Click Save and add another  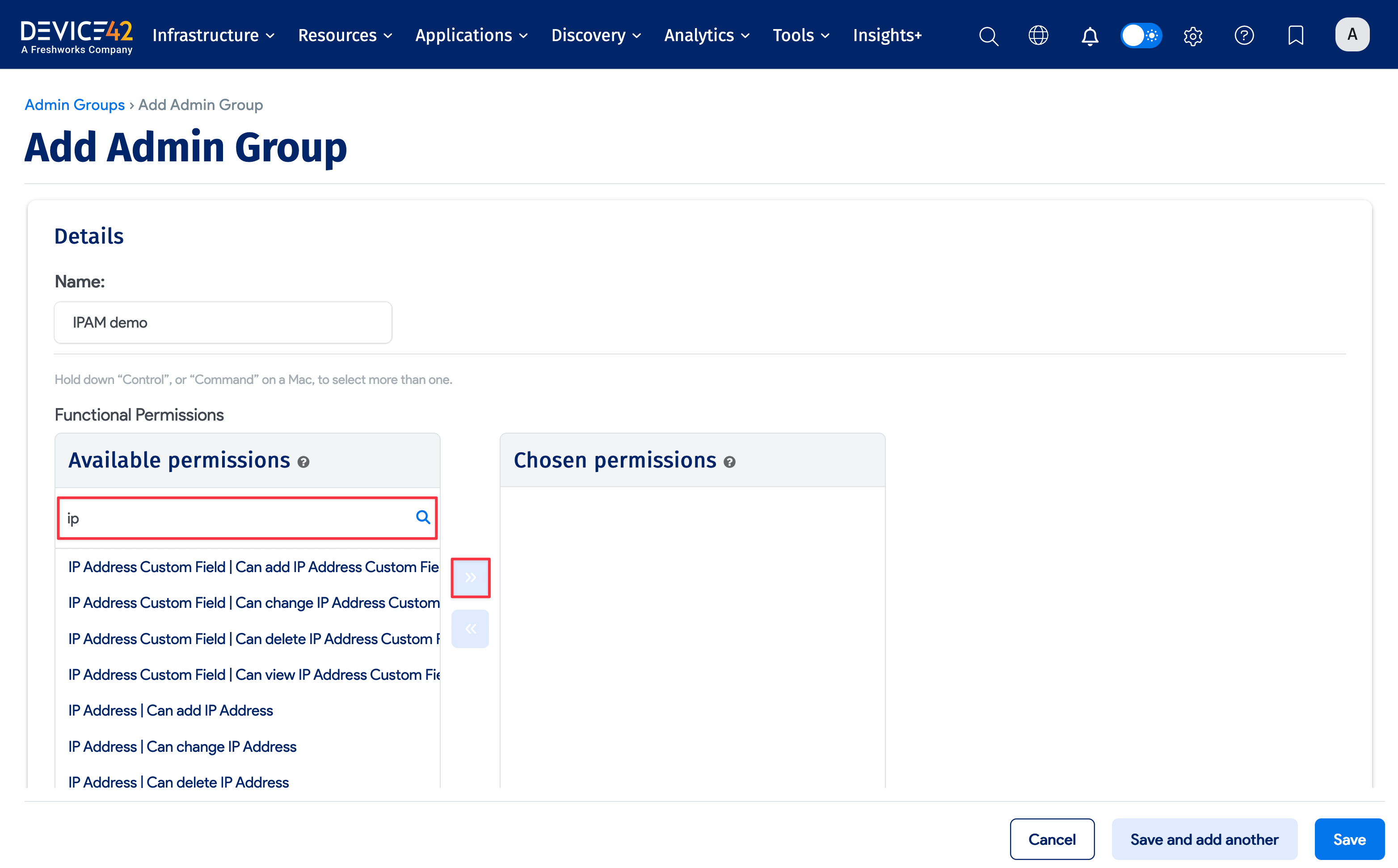(x=1204, y=839)
